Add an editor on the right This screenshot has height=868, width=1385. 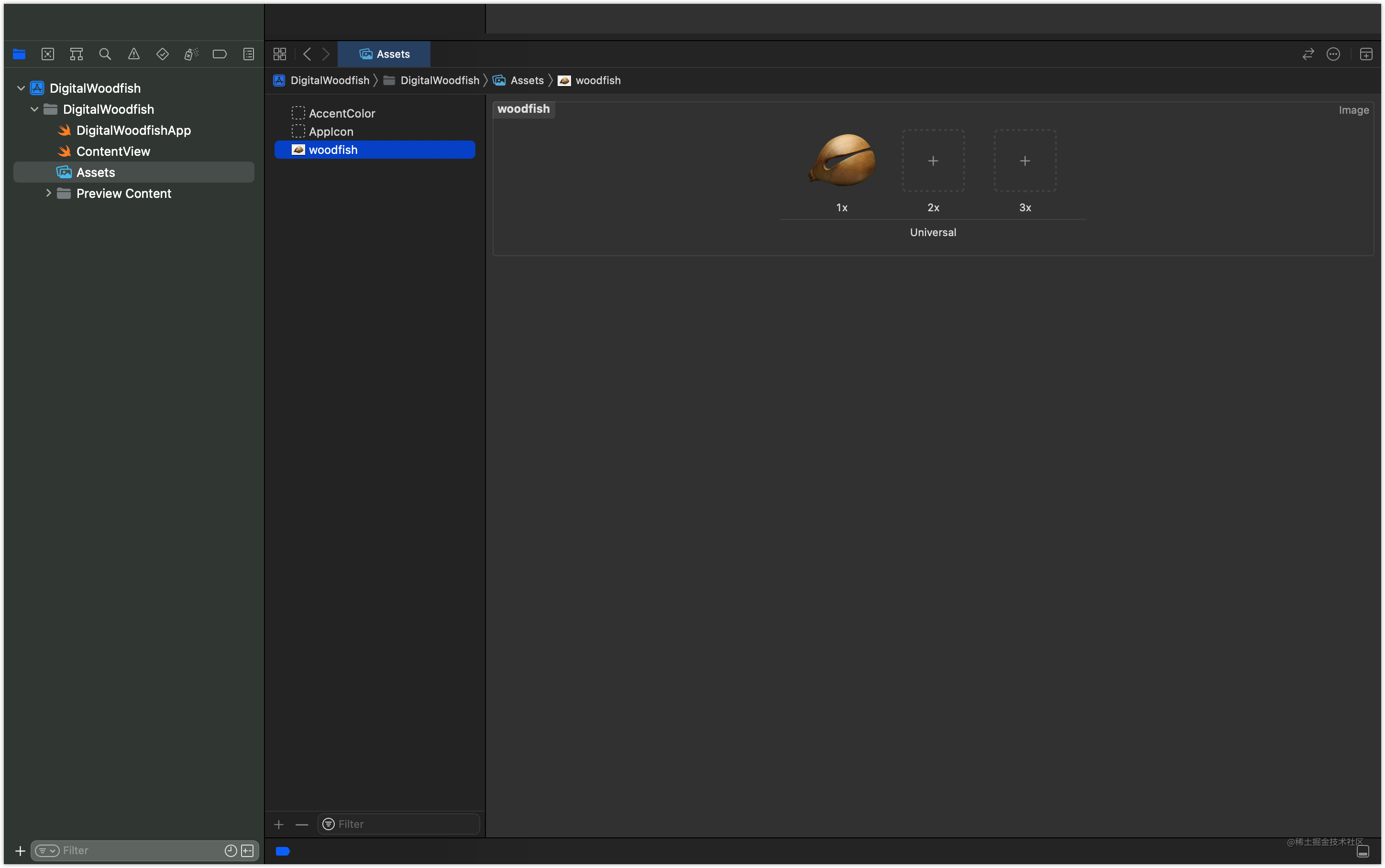click(1367, 54)
